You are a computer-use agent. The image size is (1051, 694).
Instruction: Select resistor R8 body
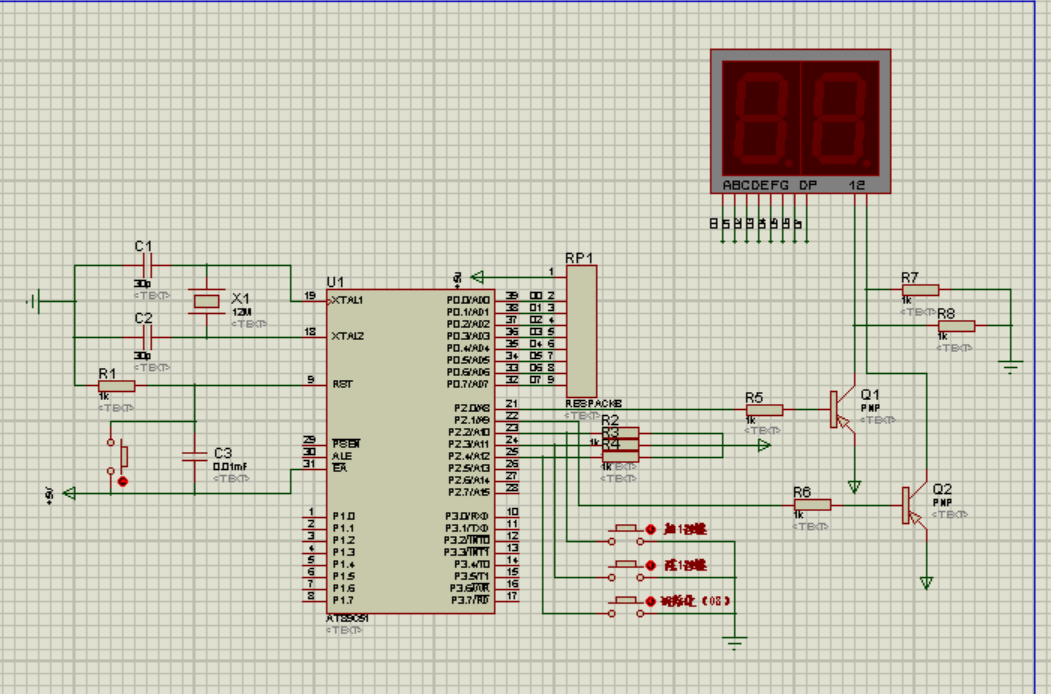coord(956,326)
